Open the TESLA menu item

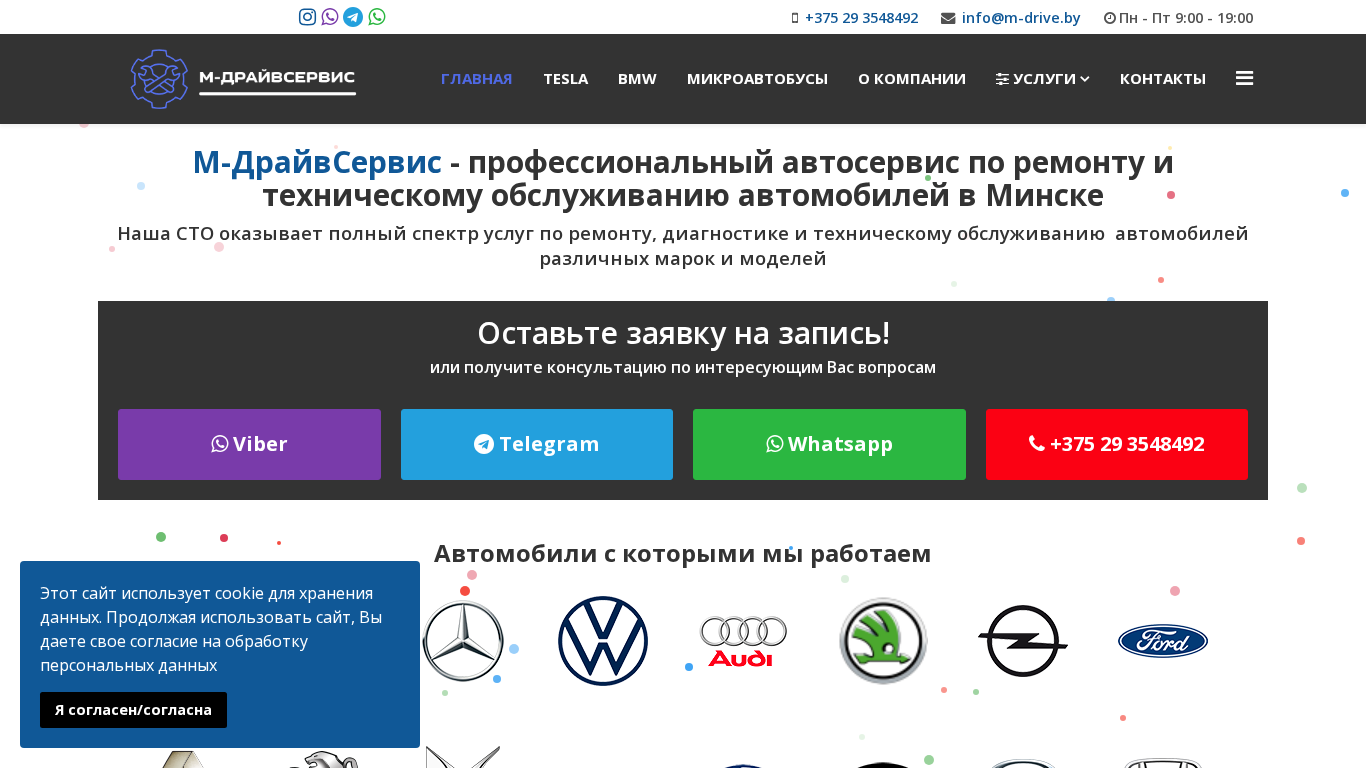coord(565,79)
